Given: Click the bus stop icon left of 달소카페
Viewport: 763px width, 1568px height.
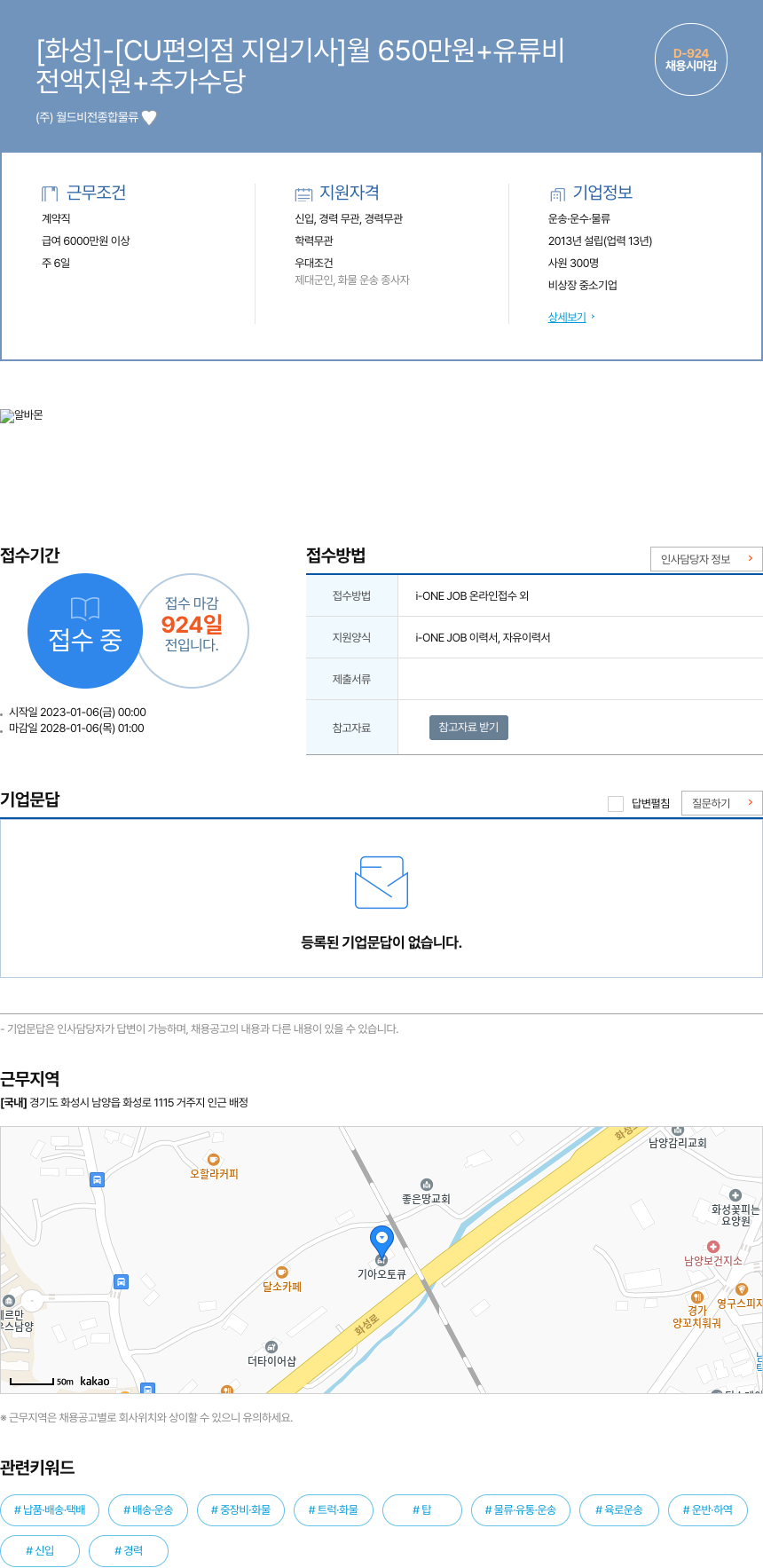Looking at the screenshot, I should (x=122, y=1281).
